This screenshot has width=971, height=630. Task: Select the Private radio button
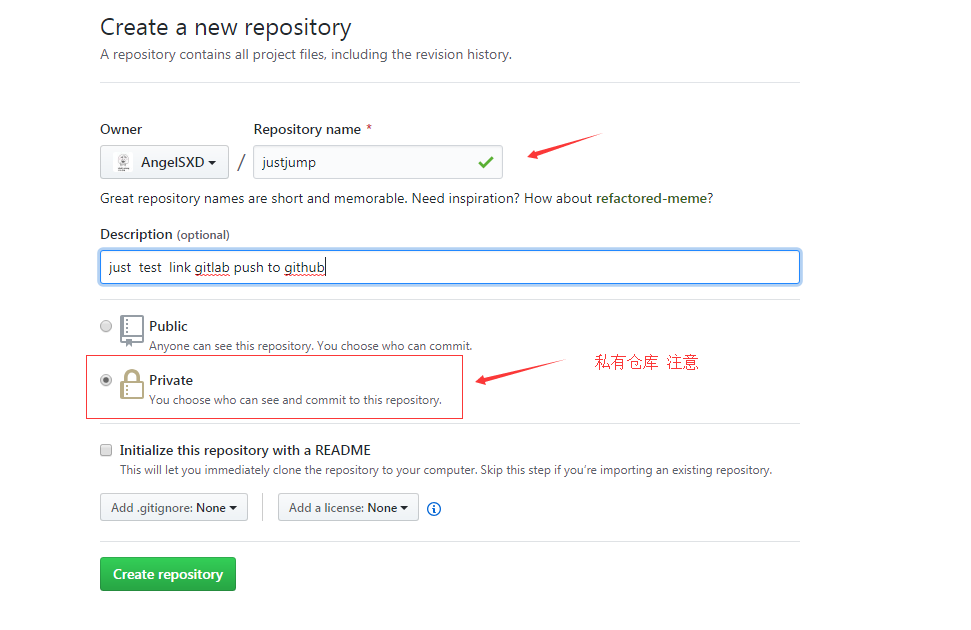(x=106, y=380)
